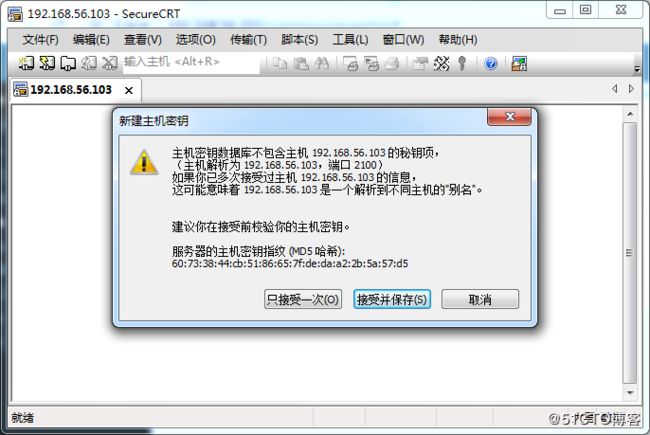This screenshot has height=435, width=650.
Task: Click the keymap editor crossed-tools icon
Action: [441, 63]
